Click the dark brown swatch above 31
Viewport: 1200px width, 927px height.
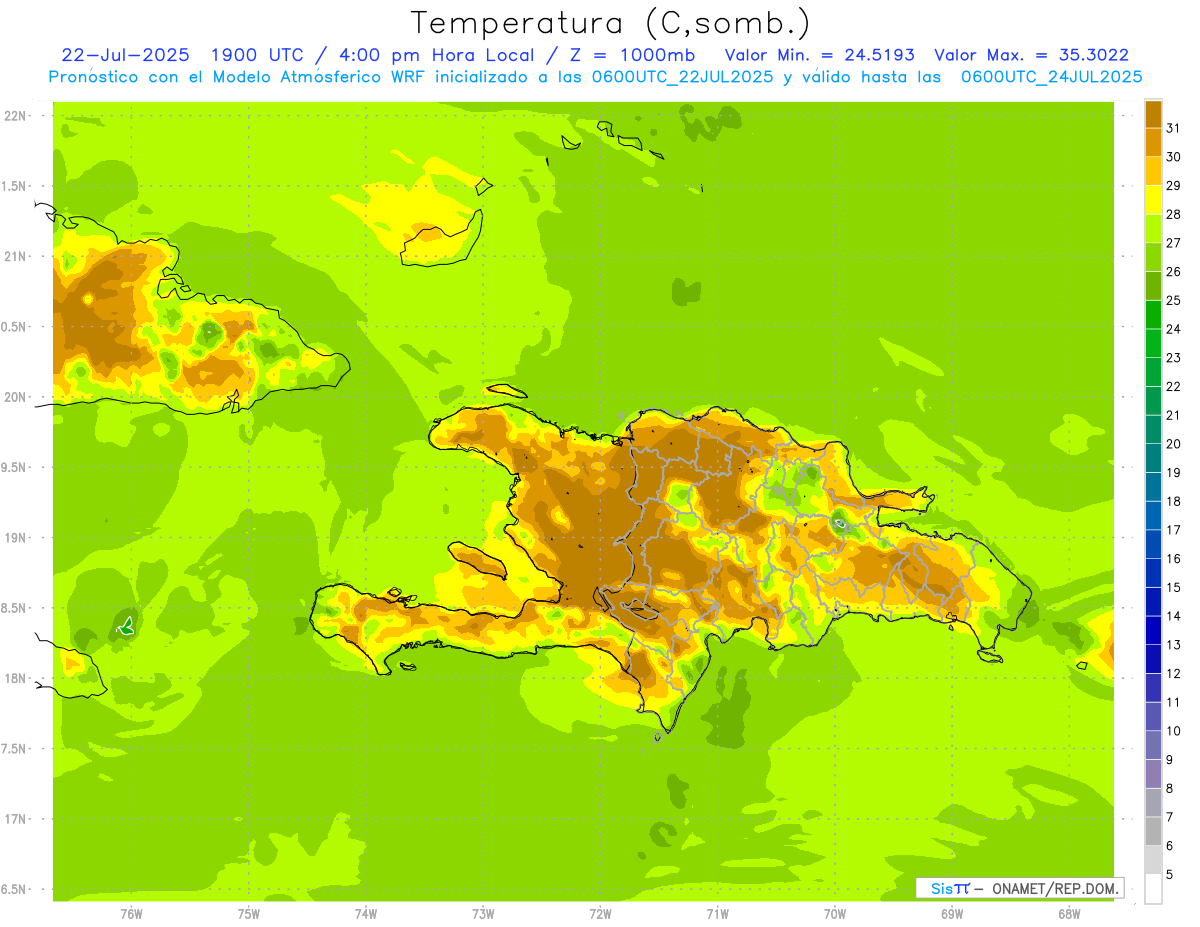coord(1153,113)
